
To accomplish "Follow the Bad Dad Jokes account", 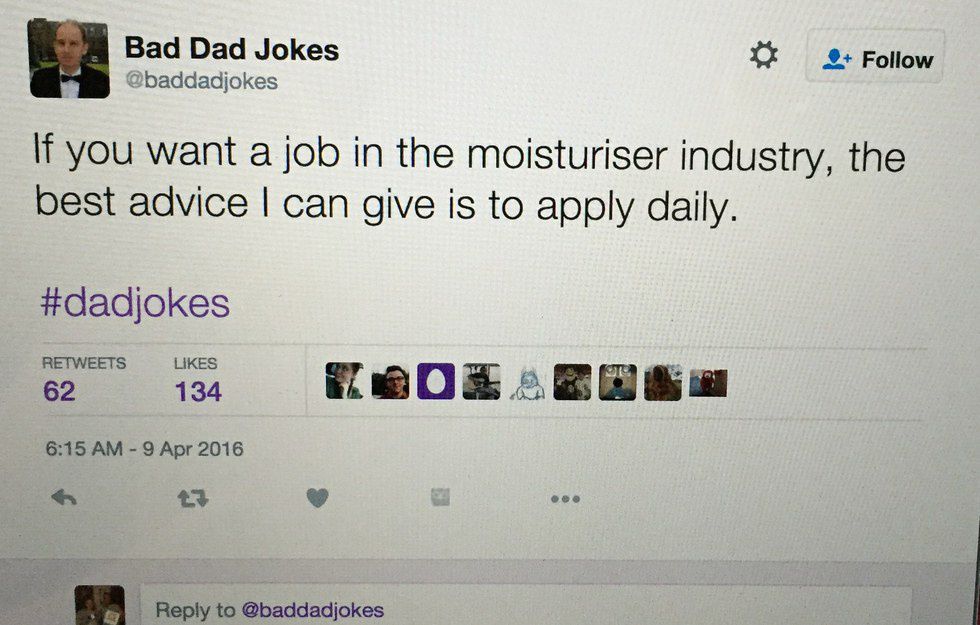I will 876,60.
